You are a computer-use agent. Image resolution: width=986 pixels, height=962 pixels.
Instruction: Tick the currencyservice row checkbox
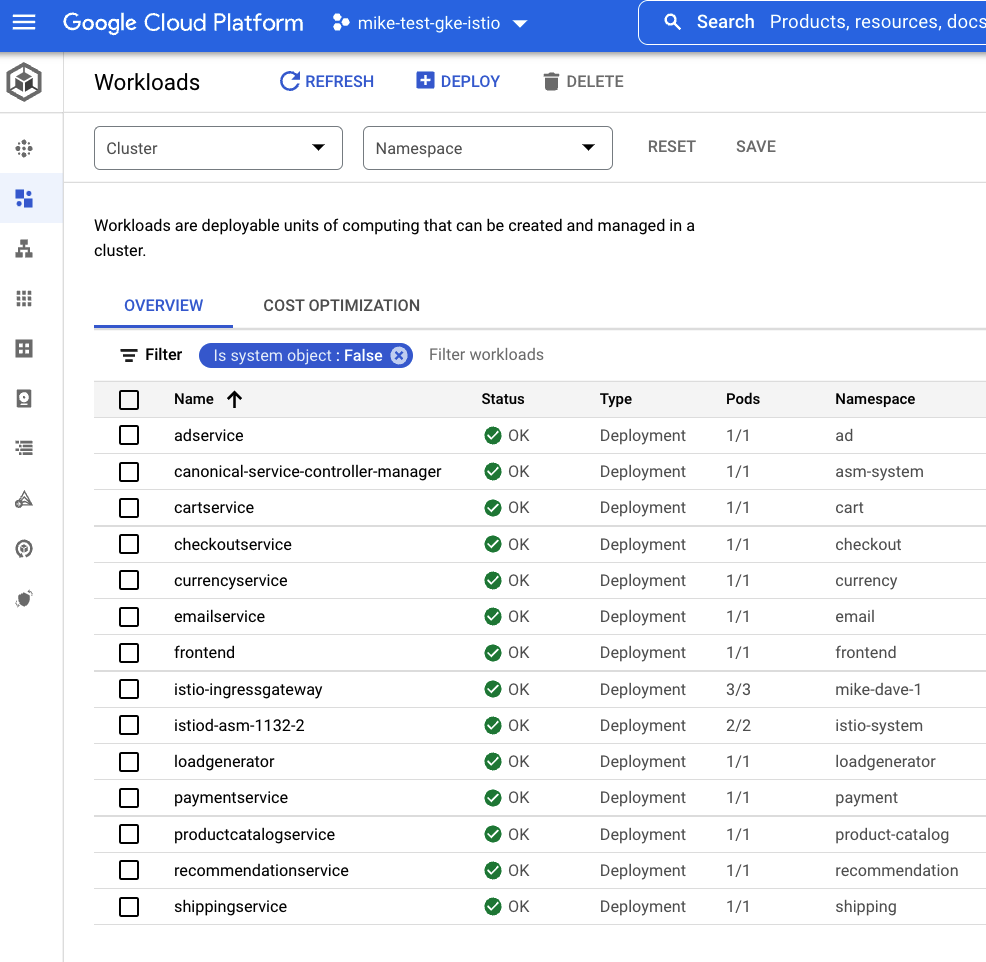pyautogui.click(x=129, y=580)
